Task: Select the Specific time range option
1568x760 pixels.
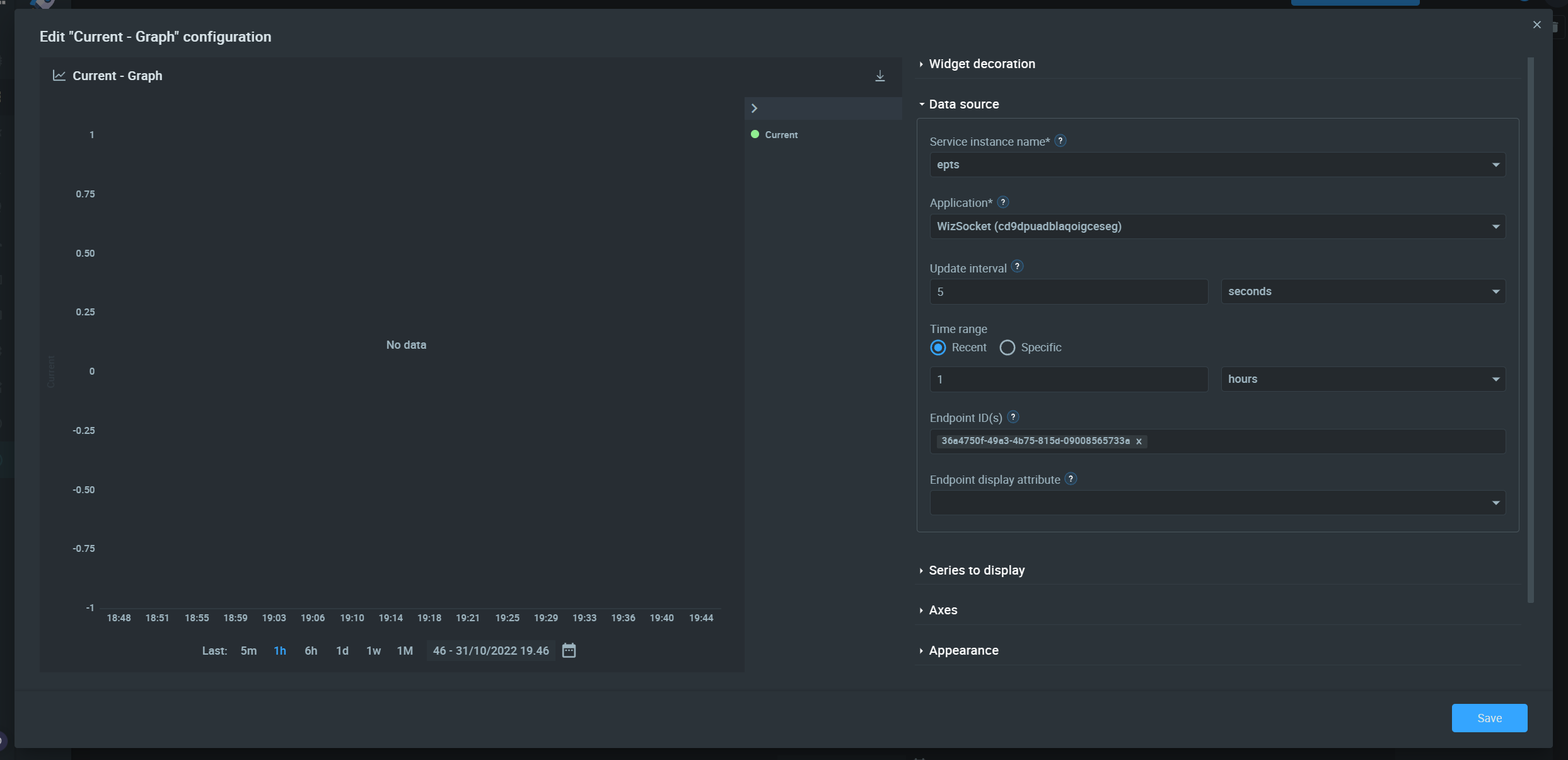Action: [x=1008, y=348]
